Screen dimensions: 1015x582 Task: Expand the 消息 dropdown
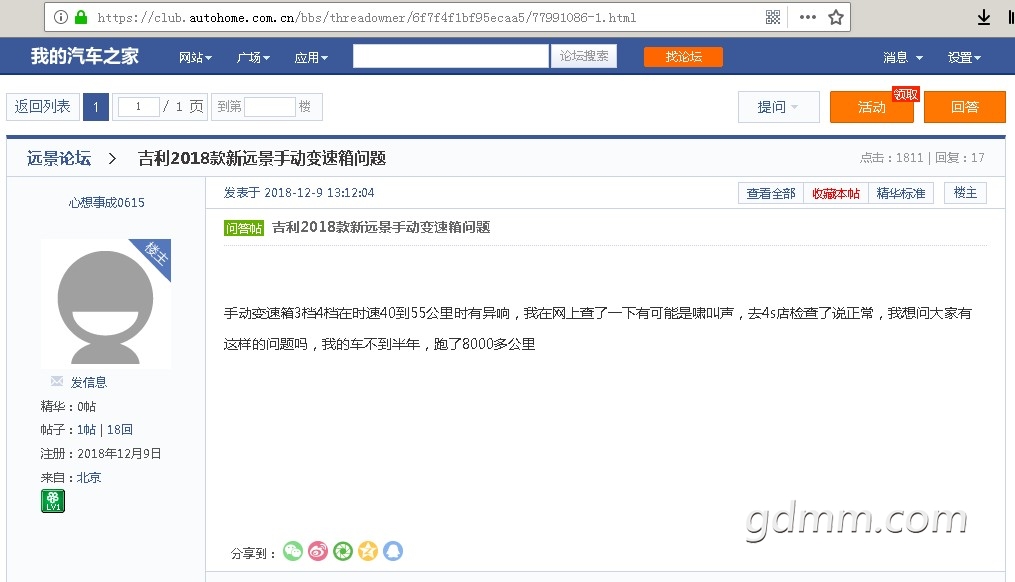pyautogui.click(x=903, y=58)
